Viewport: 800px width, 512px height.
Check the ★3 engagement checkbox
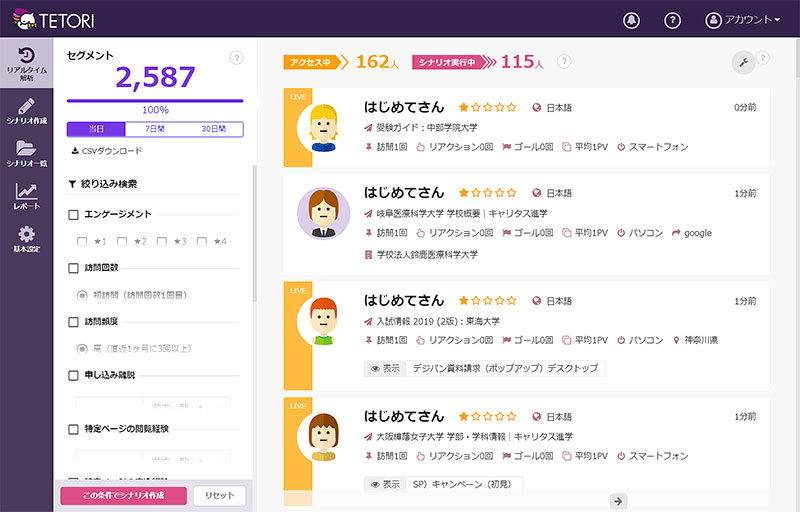coord(162,242)
